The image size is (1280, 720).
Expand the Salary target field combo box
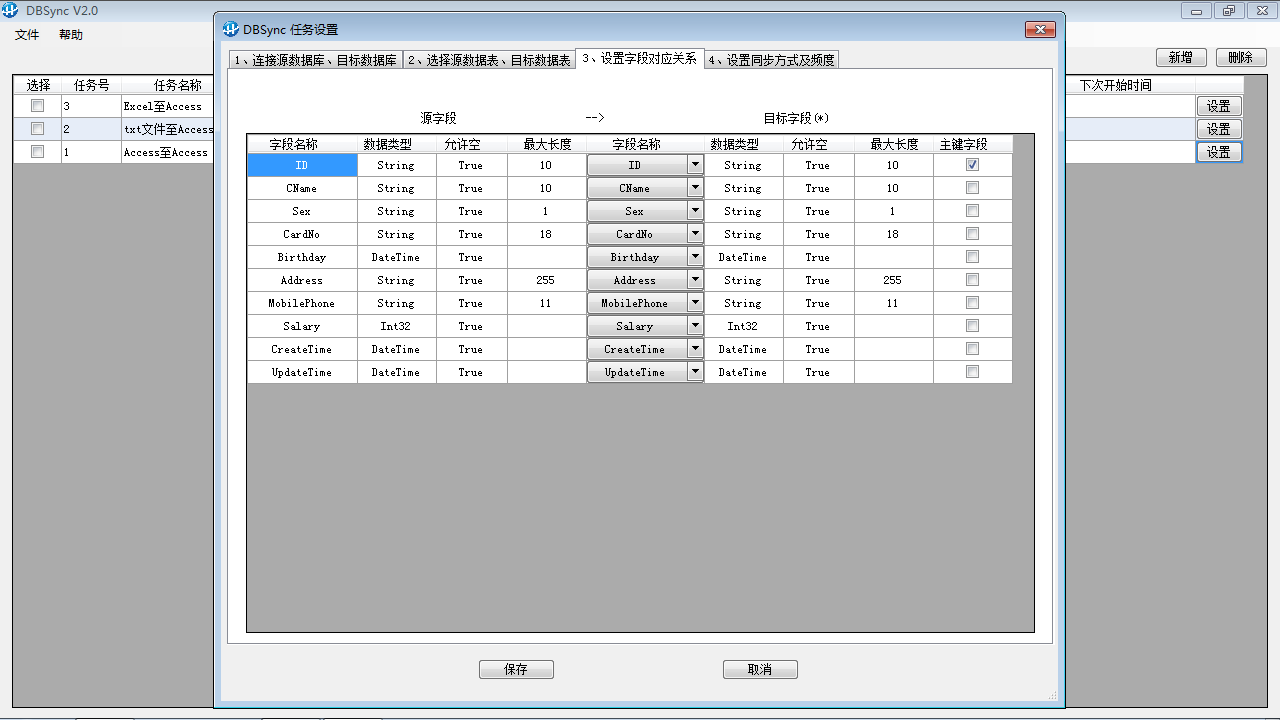click(x=694, y=325)
